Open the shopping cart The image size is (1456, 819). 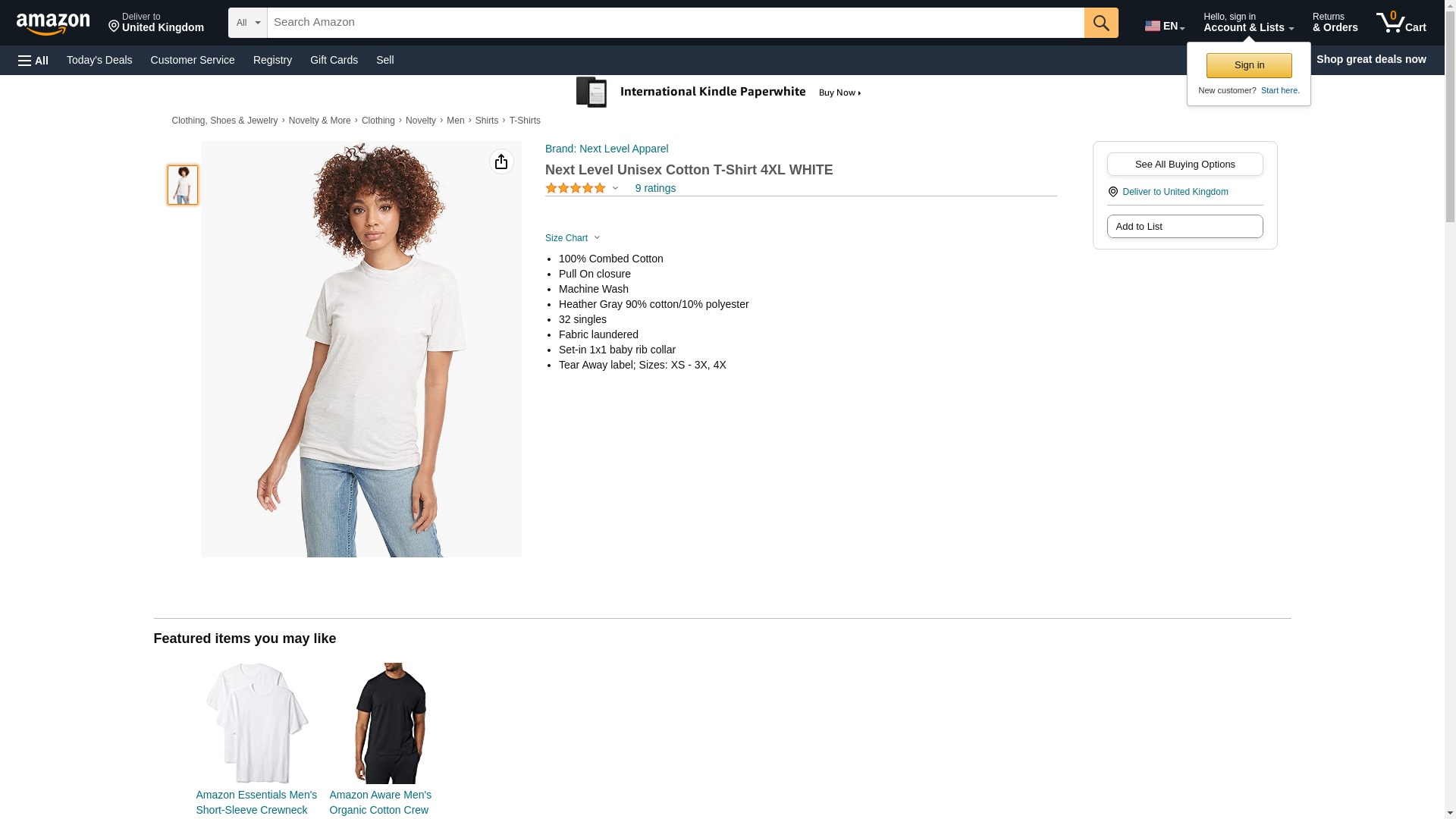(1401, 23)
